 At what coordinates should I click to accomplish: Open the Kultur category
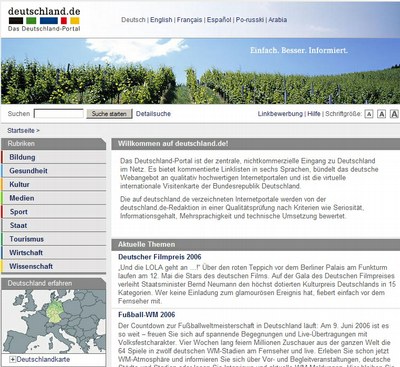click(x=54, y=185)
